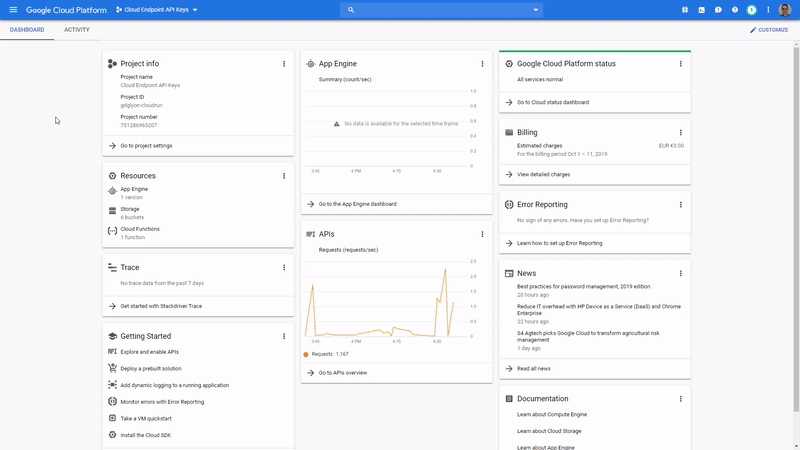This screenshot has width=800, height=450.
Task: Open Error Reporting card options menu
Action: (681, 205)
